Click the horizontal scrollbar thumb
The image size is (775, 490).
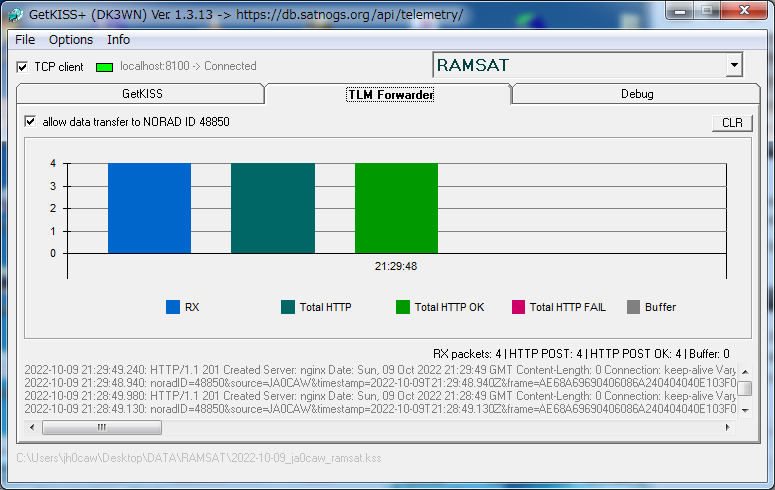(x=102, y=427)
